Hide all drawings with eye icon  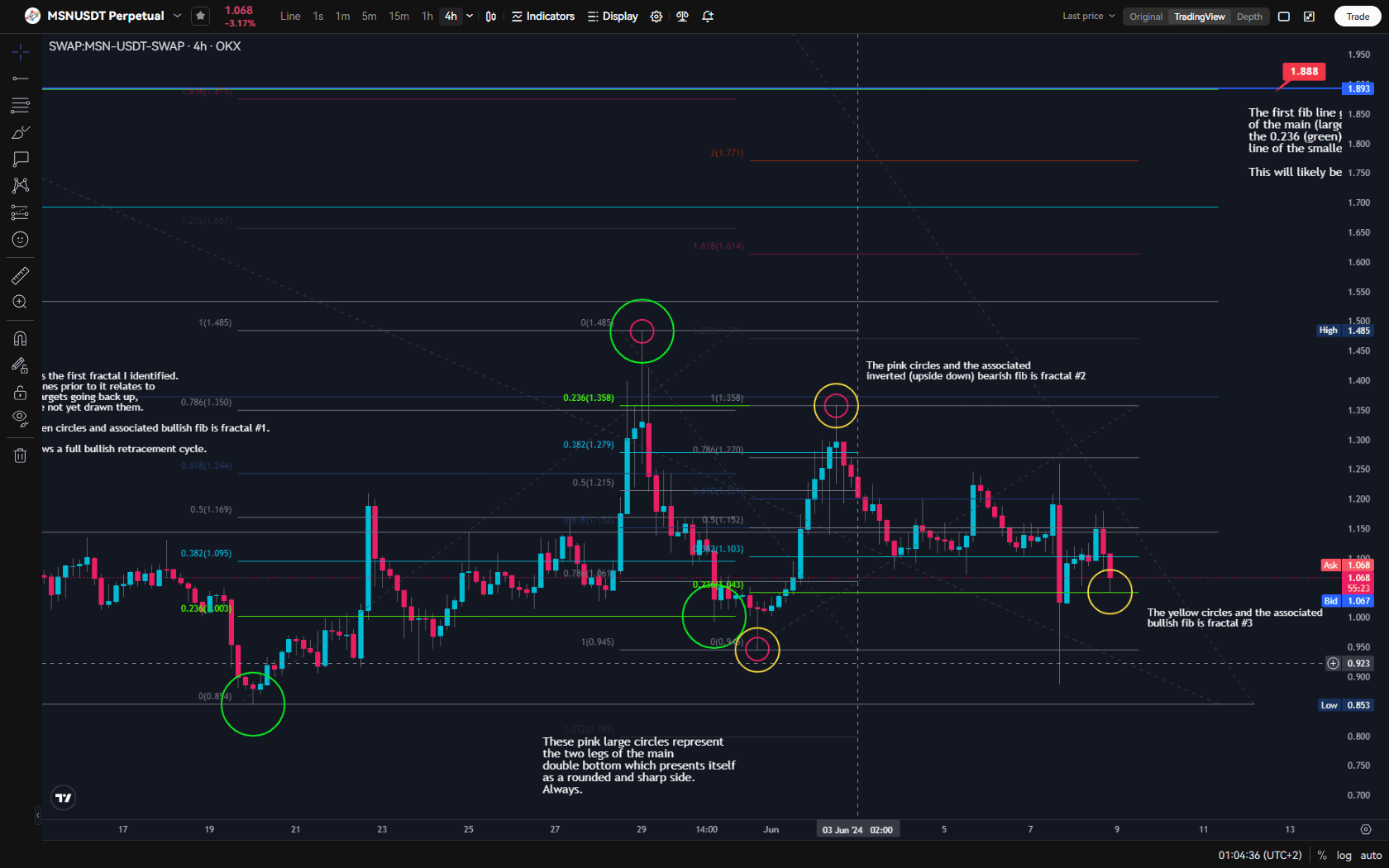21,419
